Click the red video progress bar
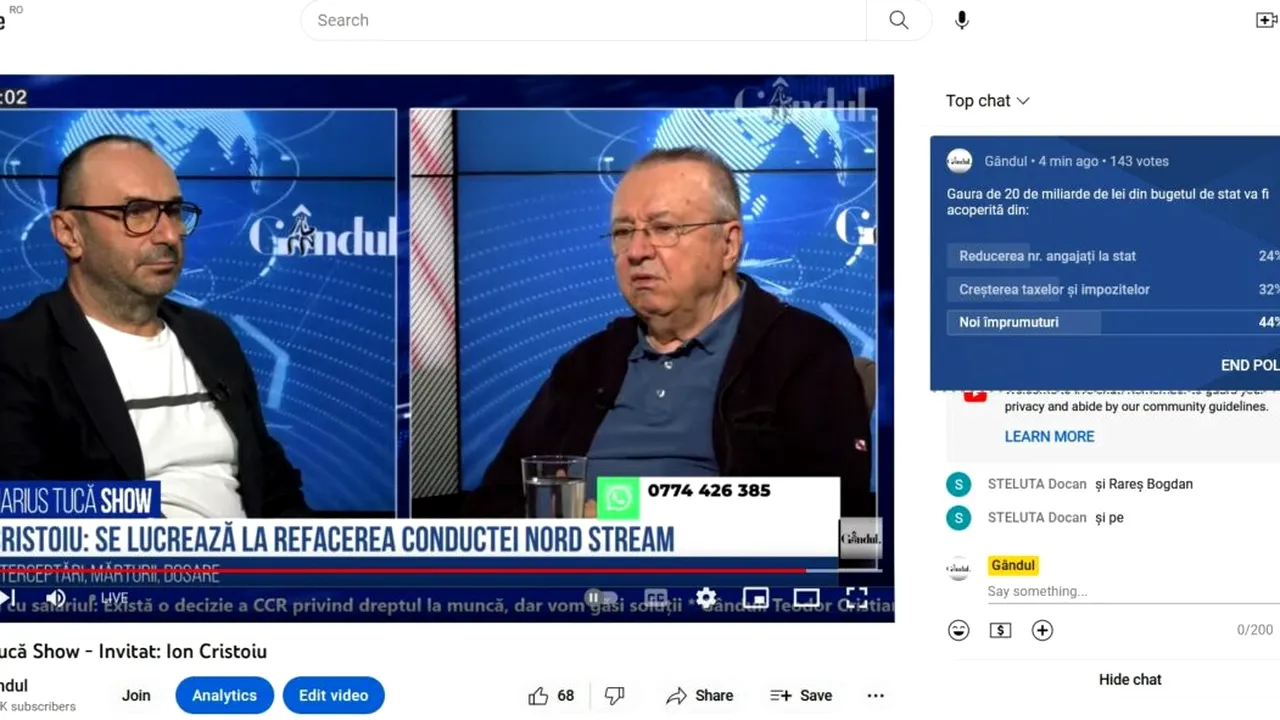 400,571
